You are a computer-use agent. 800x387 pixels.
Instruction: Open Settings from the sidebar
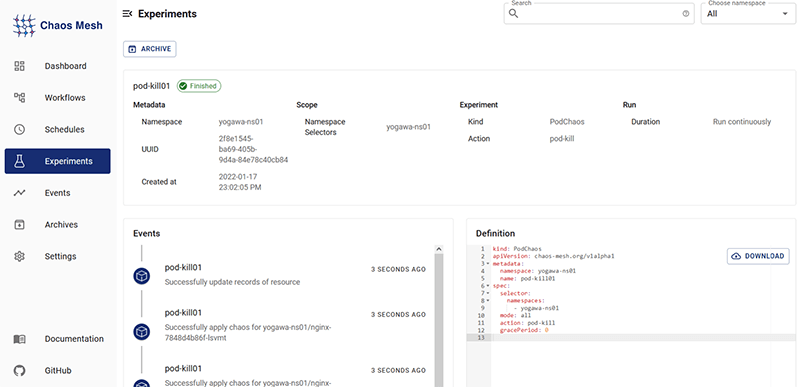tap(58, 256)
